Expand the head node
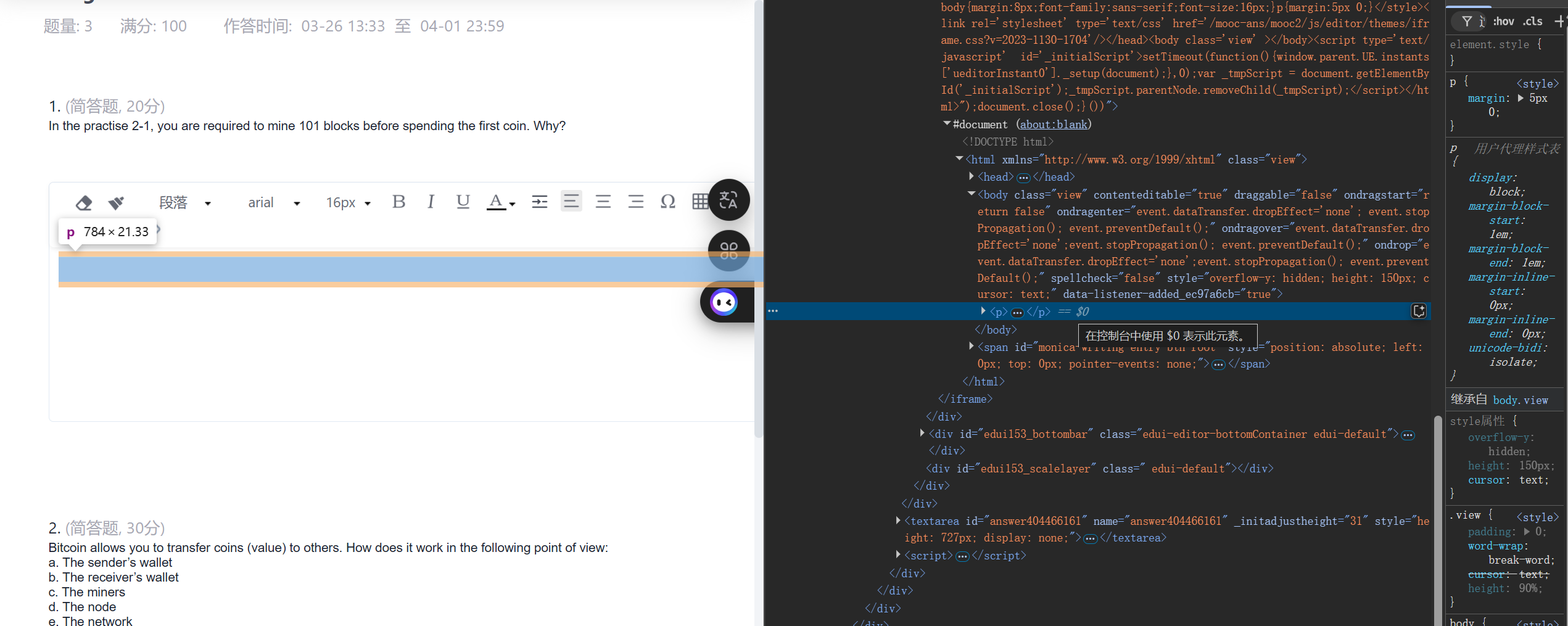This screenshot has height=626, width=1568. pyautogui.click(x=972, y=176)
